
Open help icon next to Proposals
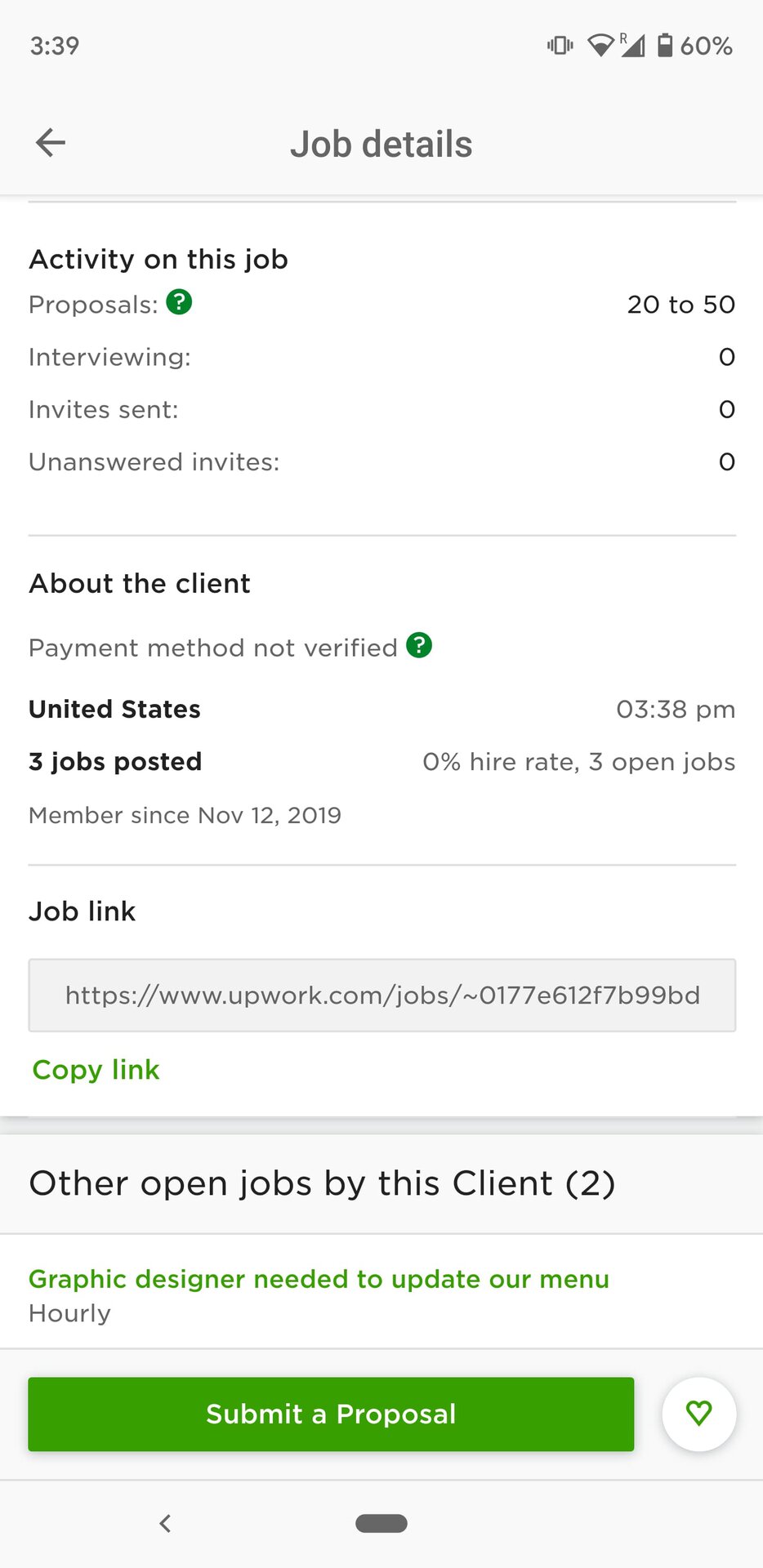(x=179, y=302)
